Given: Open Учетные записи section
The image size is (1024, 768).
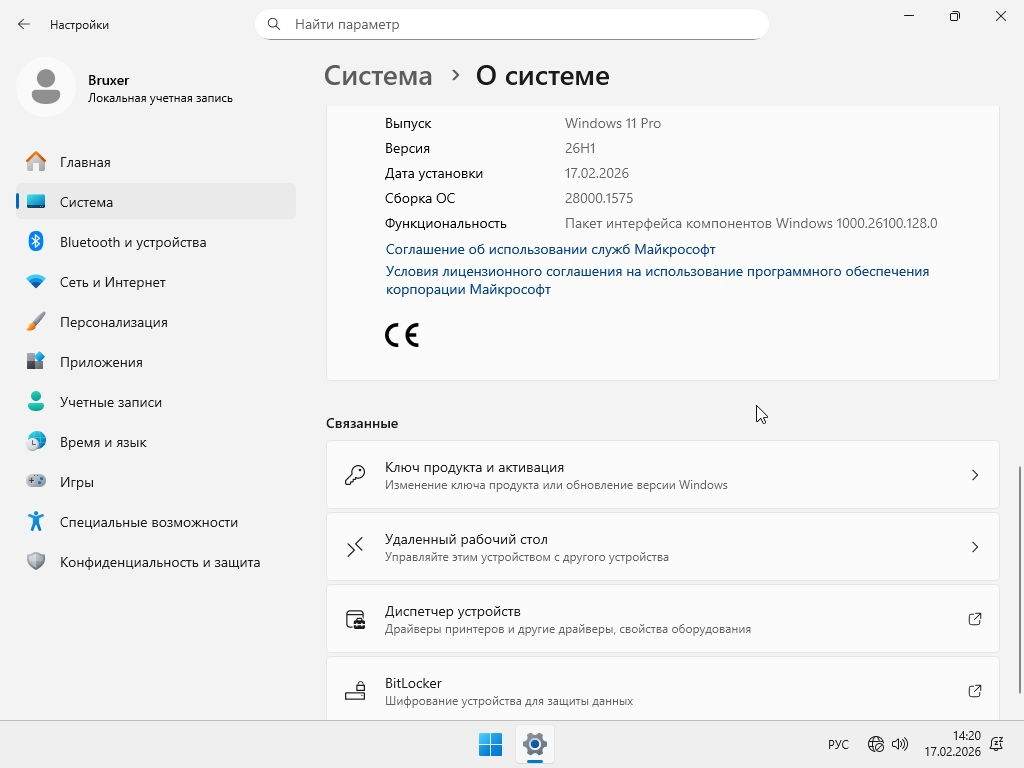Looking at the screenshot, I should click(156, 402).
